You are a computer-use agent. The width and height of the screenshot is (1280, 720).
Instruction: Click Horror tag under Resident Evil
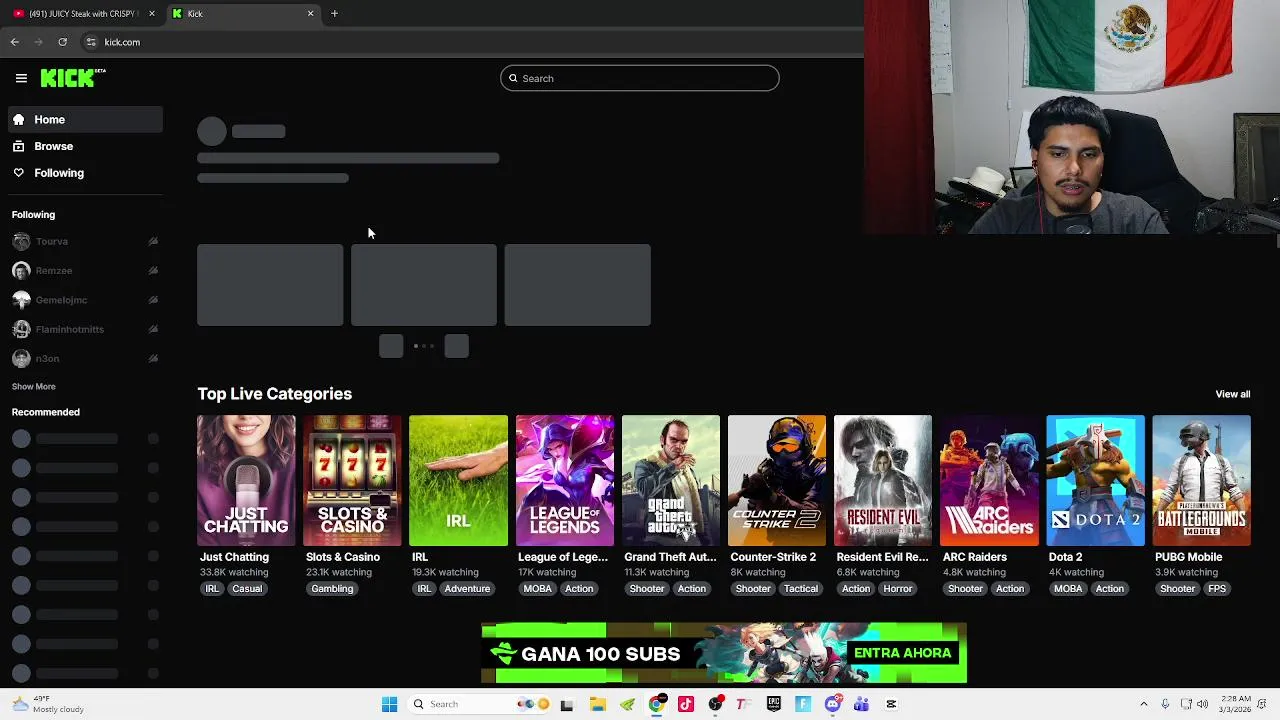pos(897,589)
